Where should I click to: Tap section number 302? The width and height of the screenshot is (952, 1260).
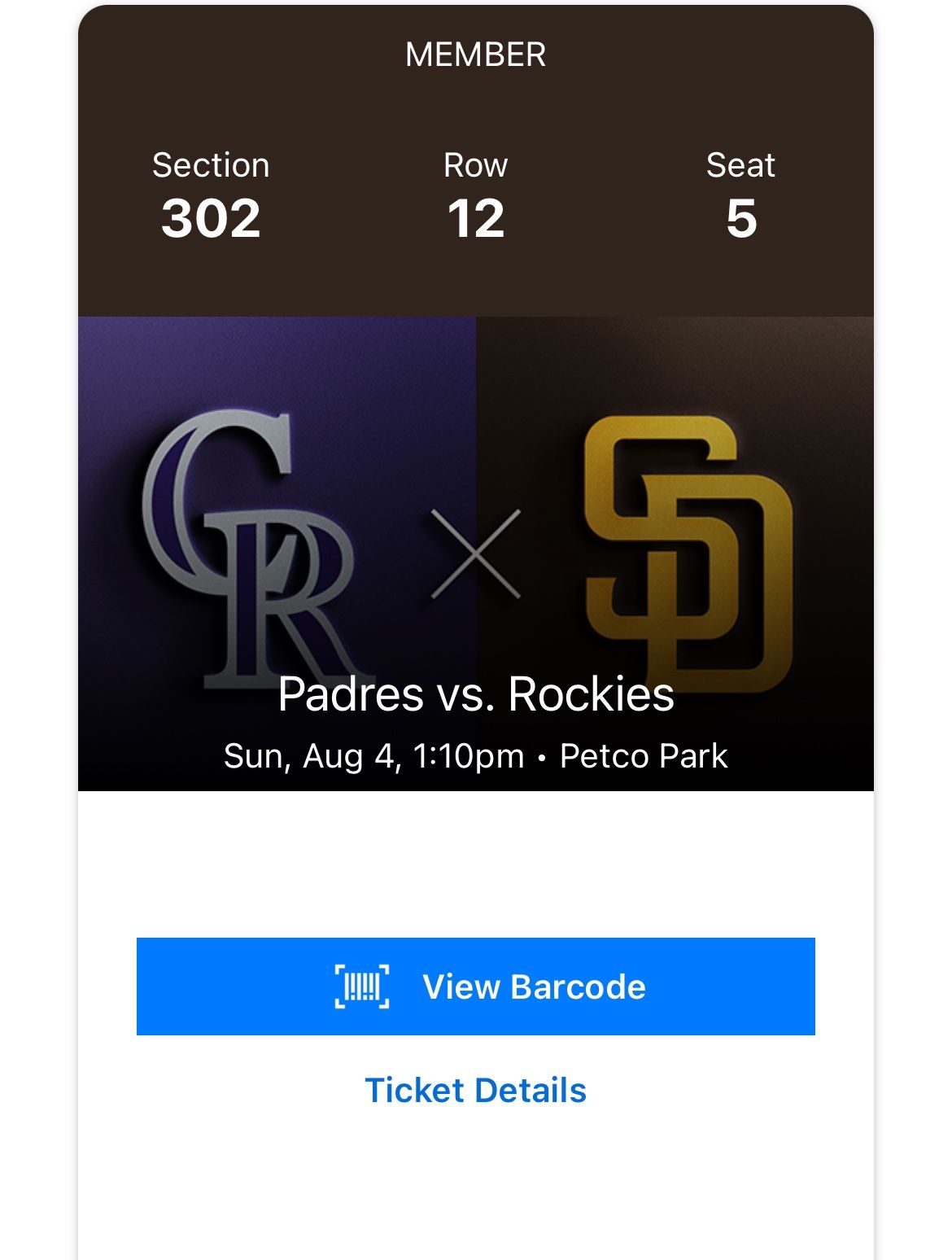[211, 219]
